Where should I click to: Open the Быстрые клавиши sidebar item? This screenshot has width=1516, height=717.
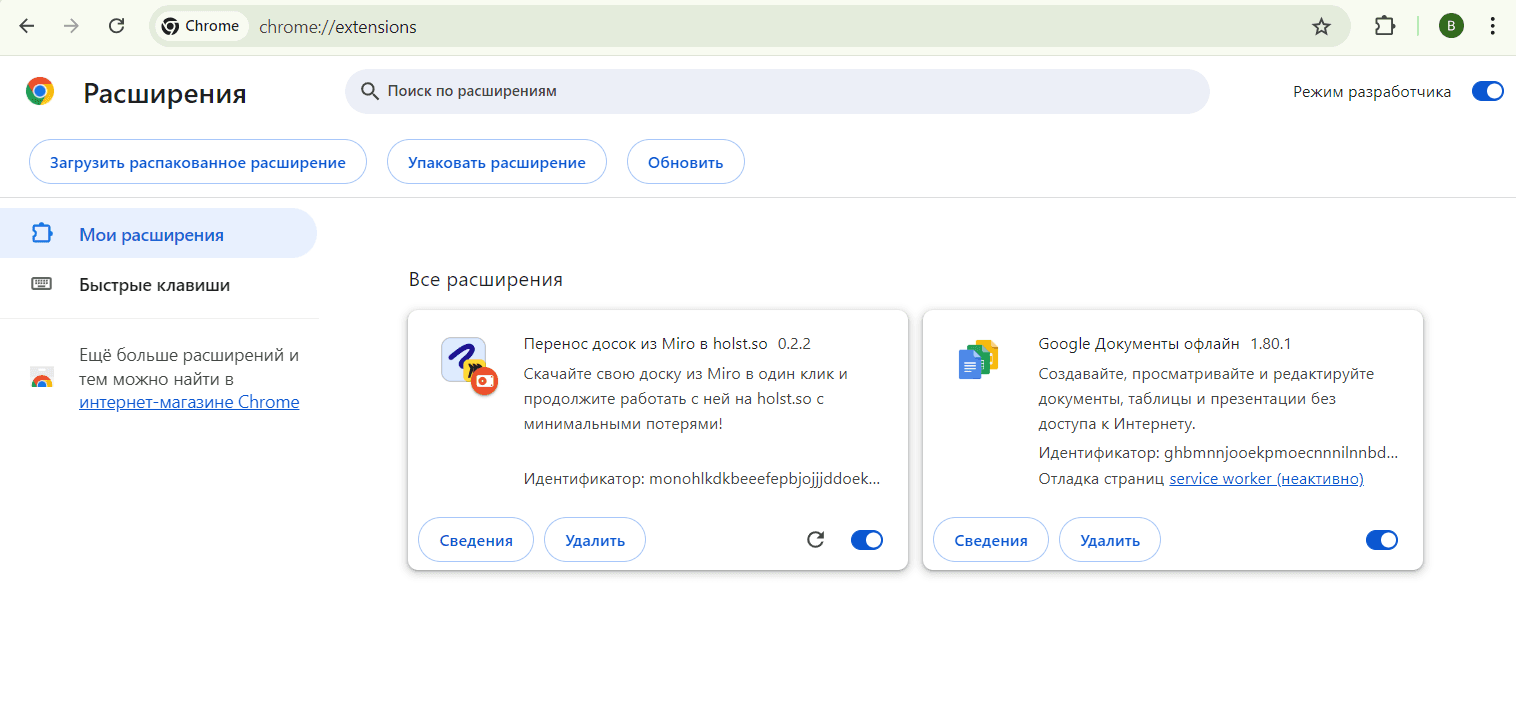(x=154, y=285)
